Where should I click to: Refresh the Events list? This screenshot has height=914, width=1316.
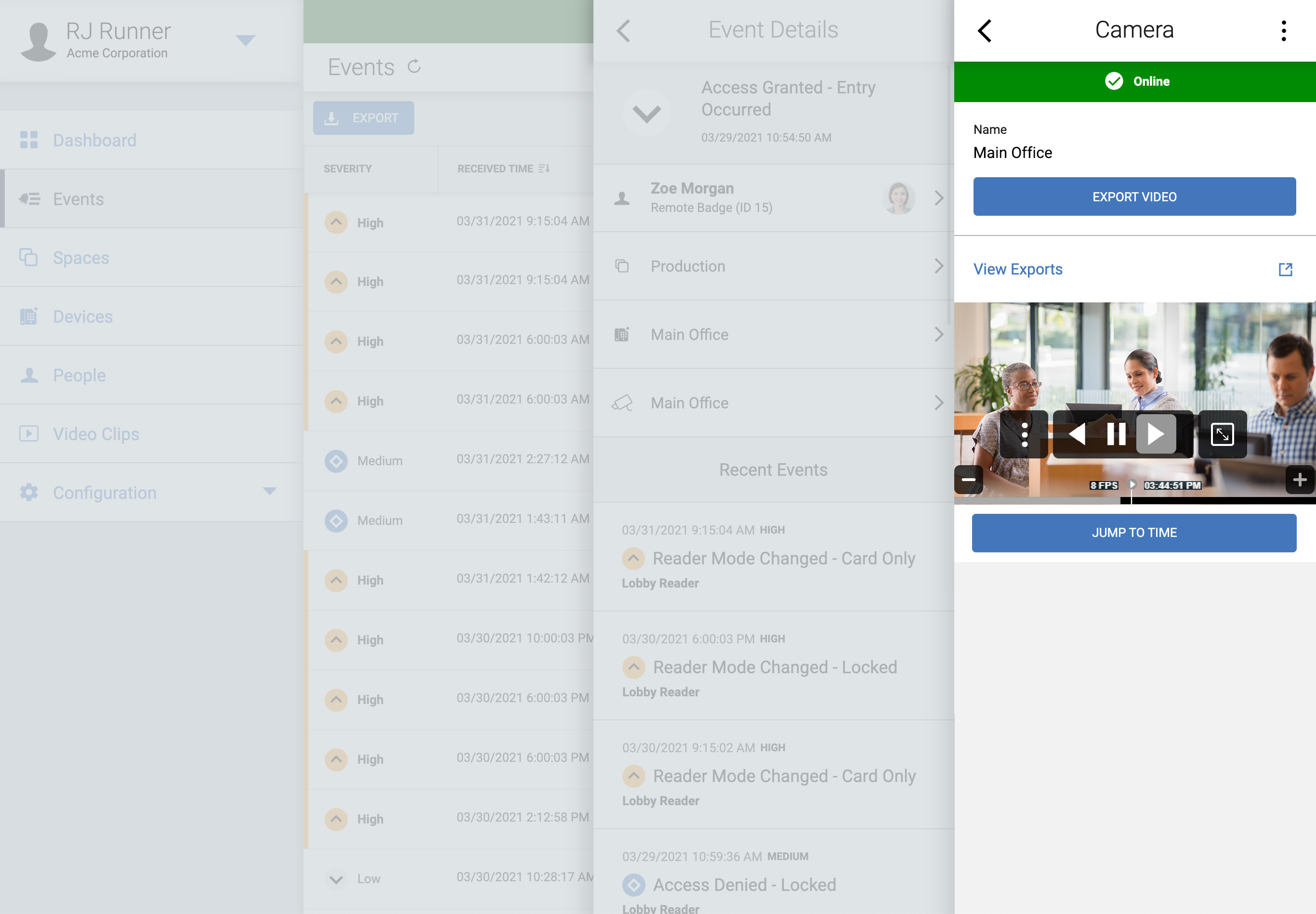pyautogui.click(x=414, y=67)
